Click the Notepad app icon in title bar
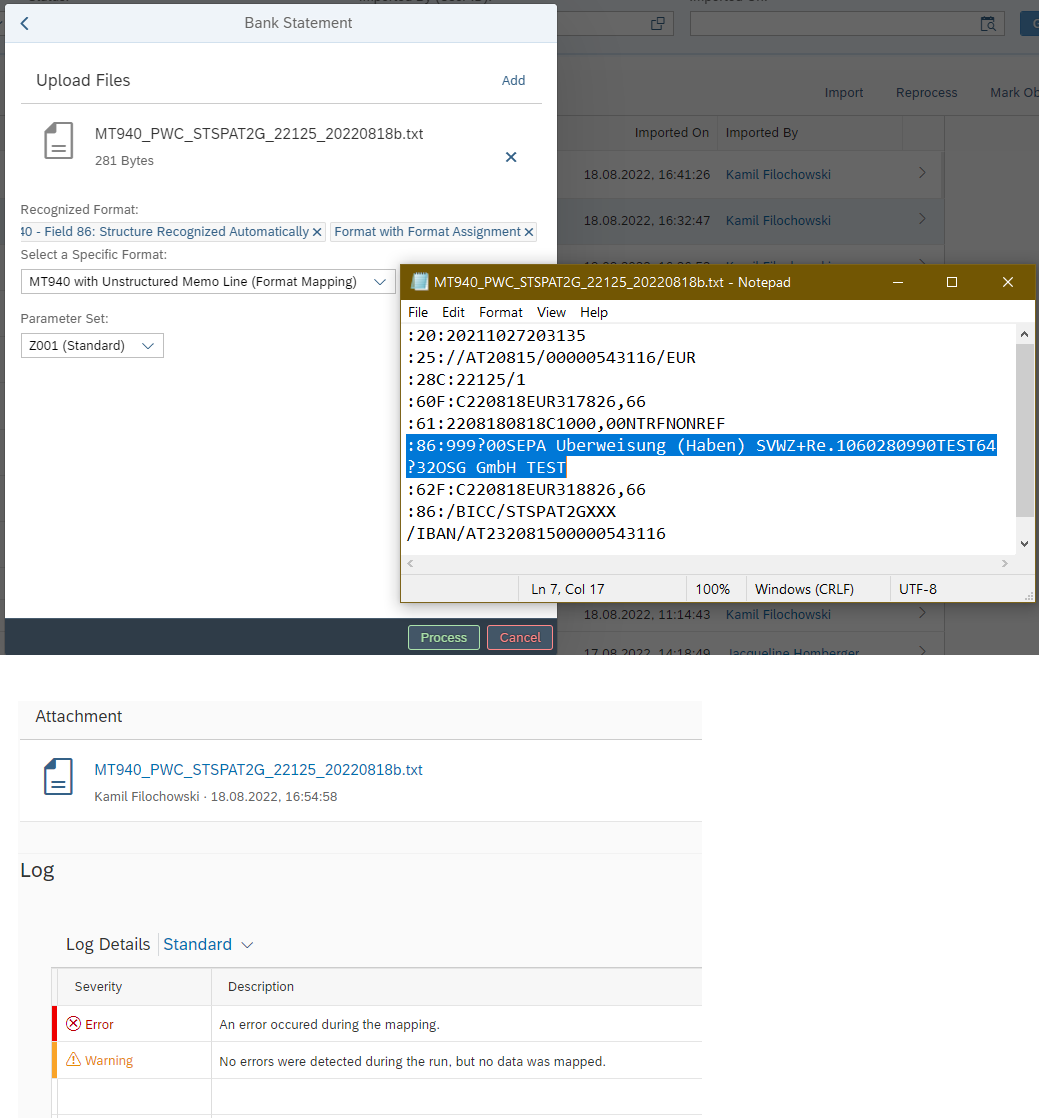 (420, 282)
